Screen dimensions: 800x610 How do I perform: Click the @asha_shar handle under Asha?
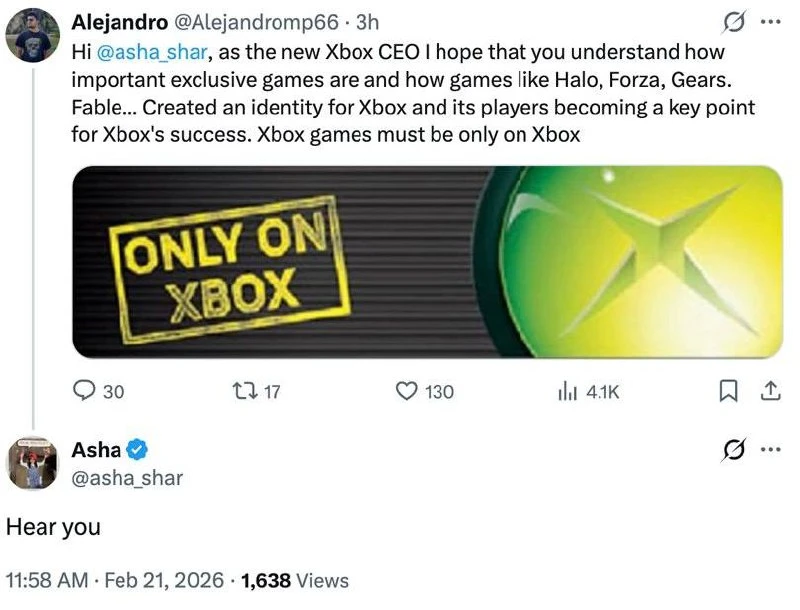coord(127,478)
